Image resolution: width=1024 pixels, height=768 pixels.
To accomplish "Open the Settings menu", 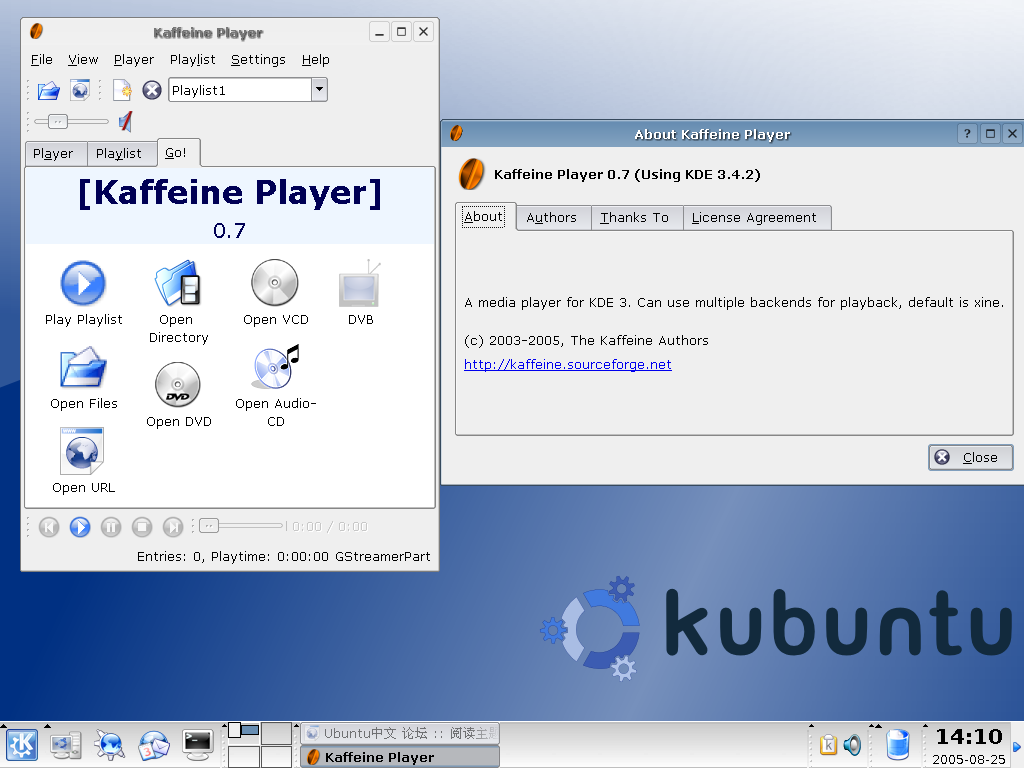I will coord(258,60).
